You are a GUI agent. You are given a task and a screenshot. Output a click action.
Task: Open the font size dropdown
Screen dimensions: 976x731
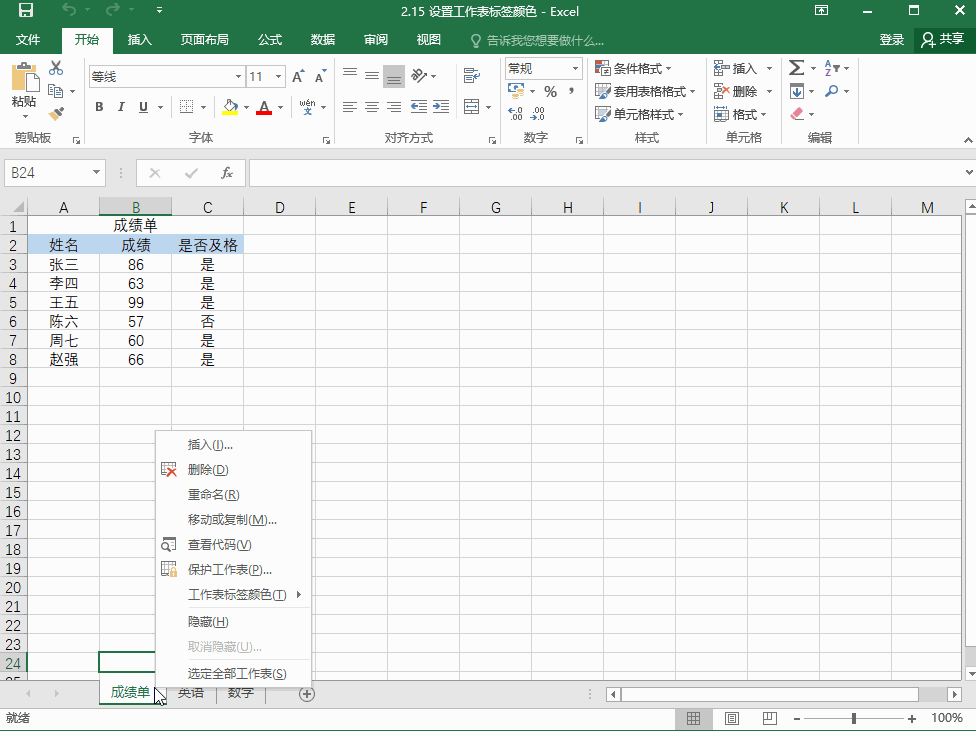coord(278,77)
